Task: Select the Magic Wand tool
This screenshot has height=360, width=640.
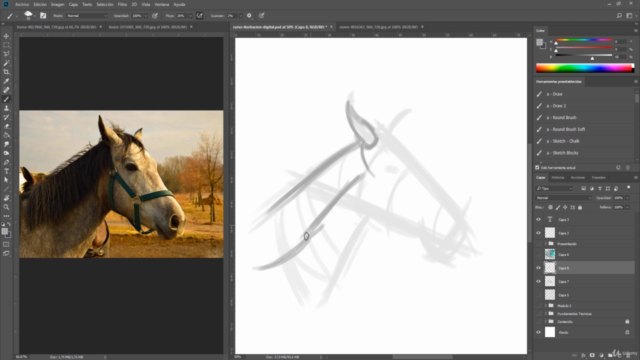Action: 7,63
